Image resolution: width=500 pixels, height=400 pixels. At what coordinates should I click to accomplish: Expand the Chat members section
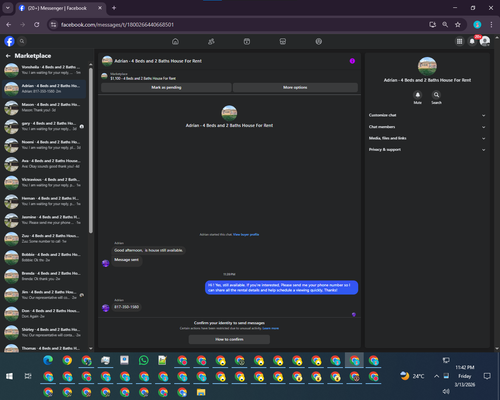427,127
